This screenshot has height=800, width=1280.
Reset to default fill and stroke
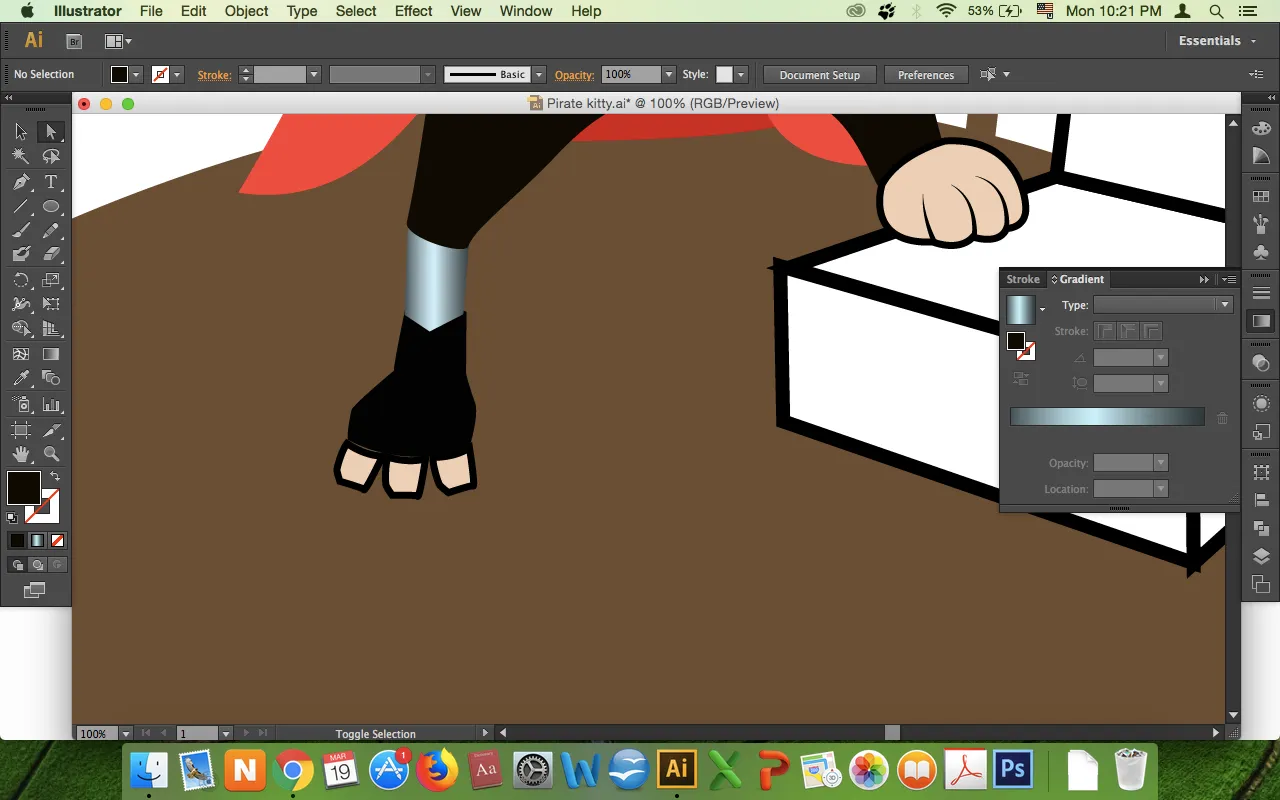coord(12,518)
